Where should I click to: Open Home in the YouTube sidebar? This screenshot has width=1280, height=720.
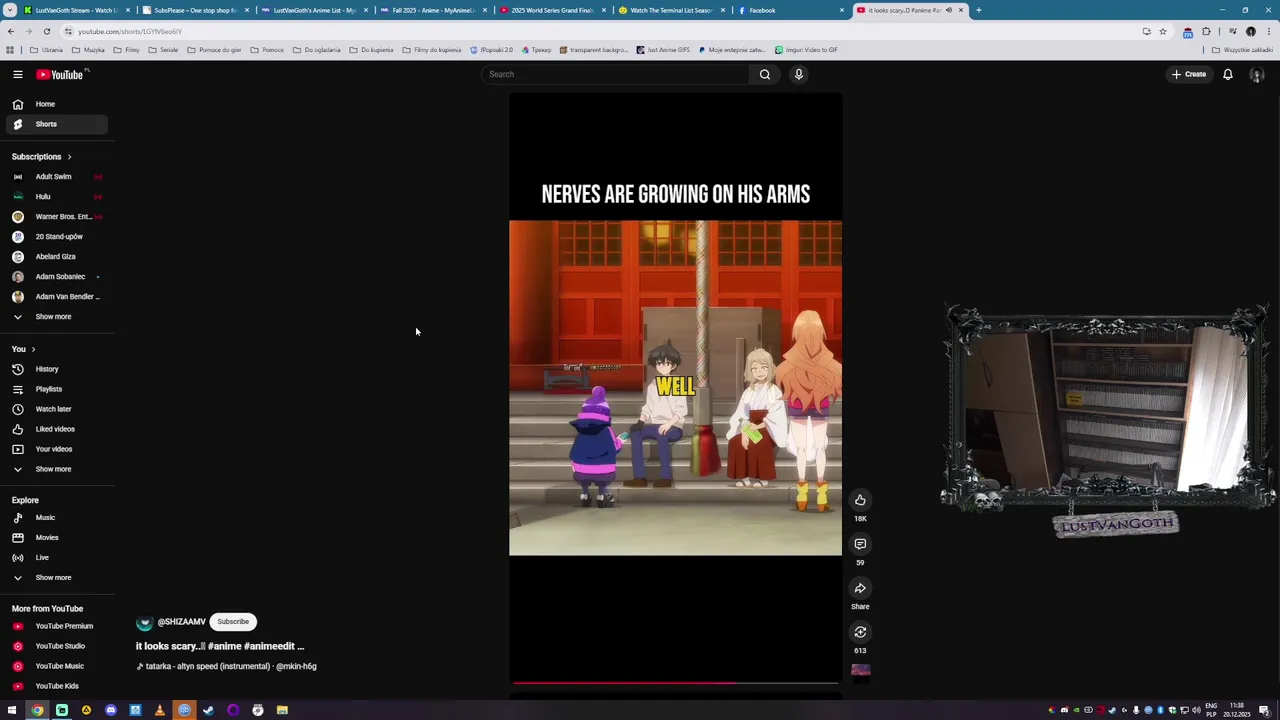pos(56,104)
